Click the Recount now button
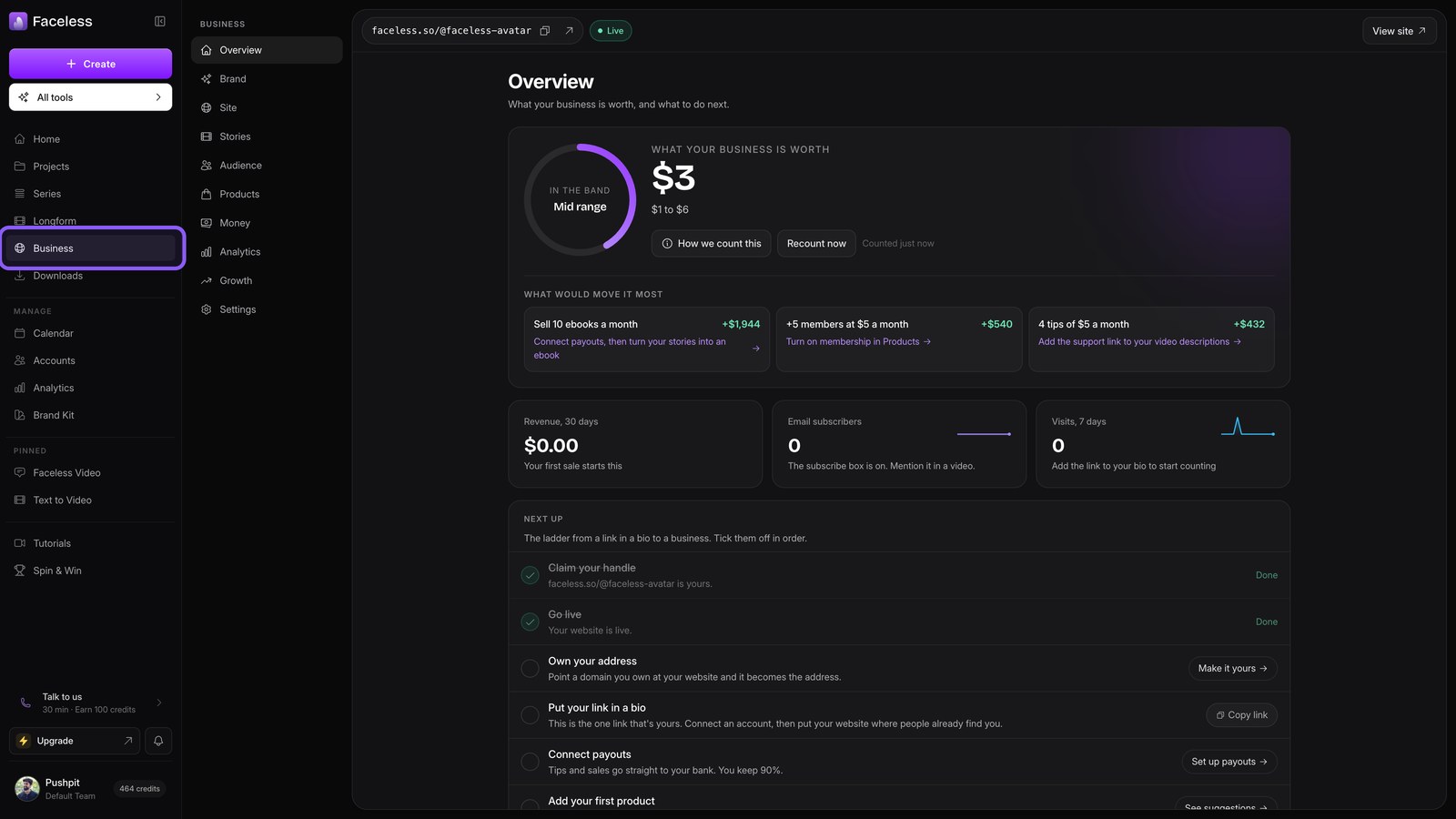The height and width of the screenshot is (819, 1456). click(x=816, y=243)
